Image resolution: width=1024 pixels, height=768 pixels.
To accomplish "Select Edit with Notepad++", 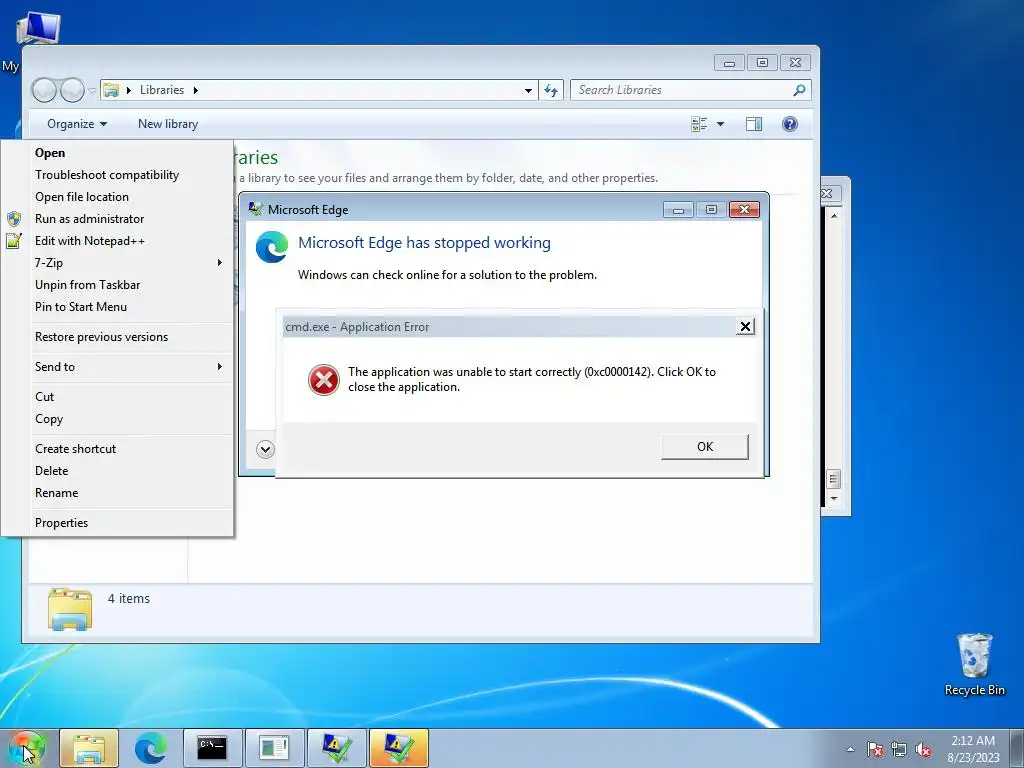I will (x=118, y=241).
